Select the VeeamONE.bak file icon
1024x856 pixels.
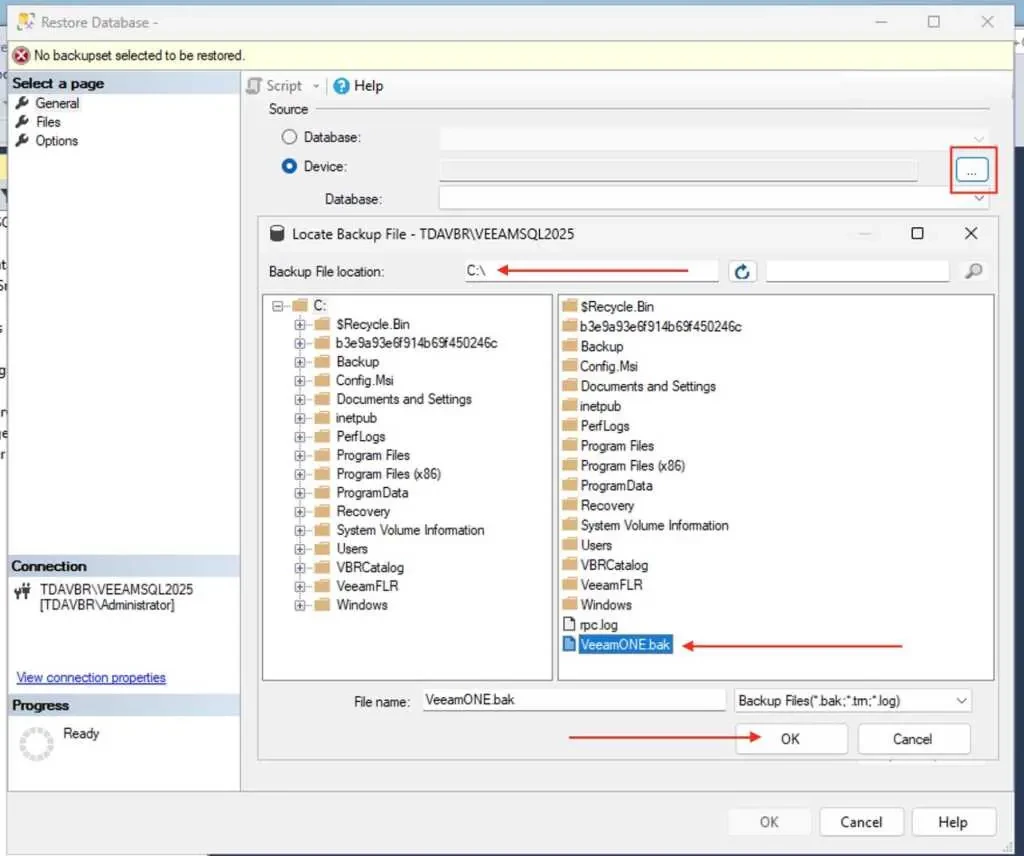[569, 645]
